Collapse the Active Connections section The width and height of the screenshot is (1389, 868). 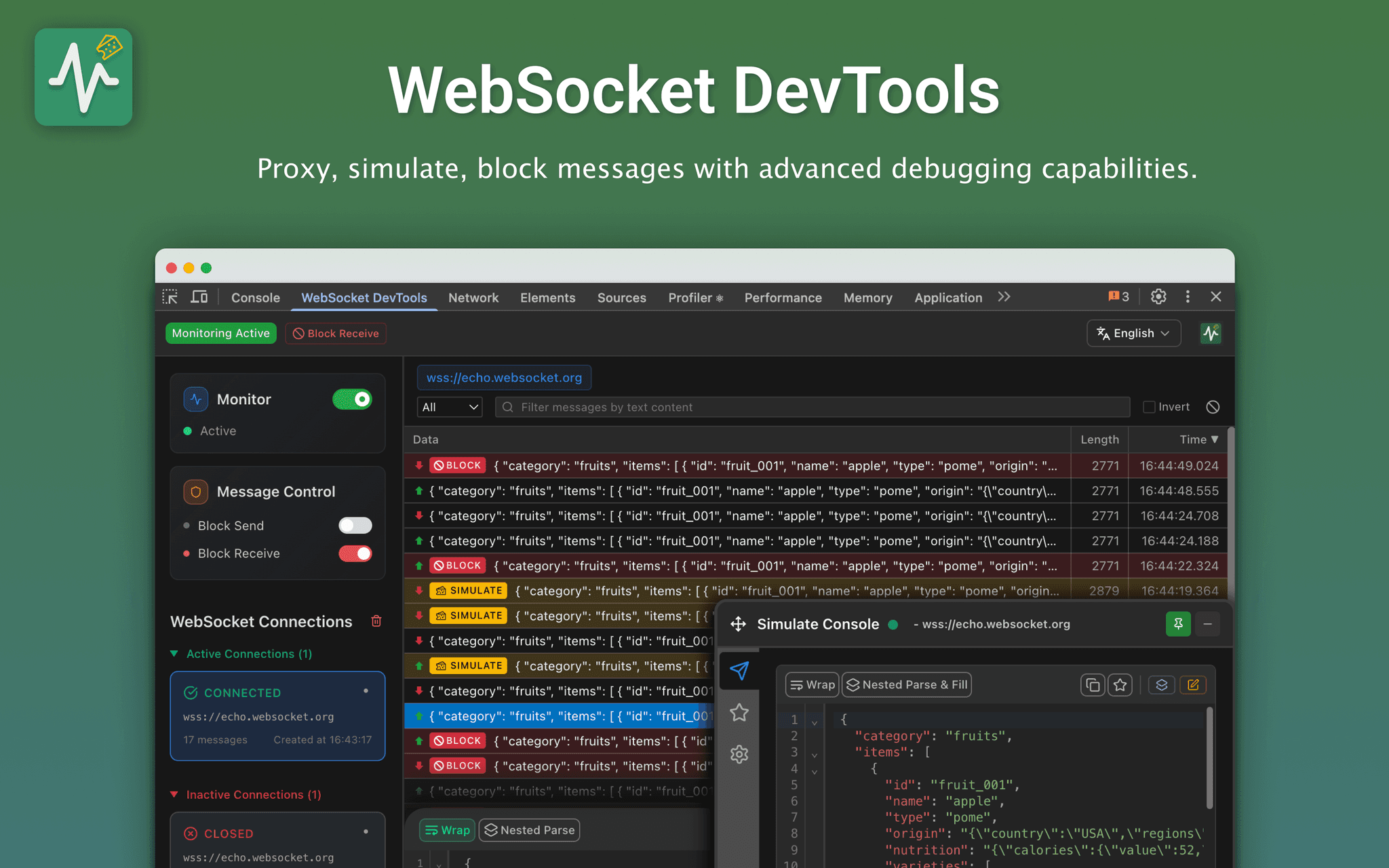(x=174, y=654)
